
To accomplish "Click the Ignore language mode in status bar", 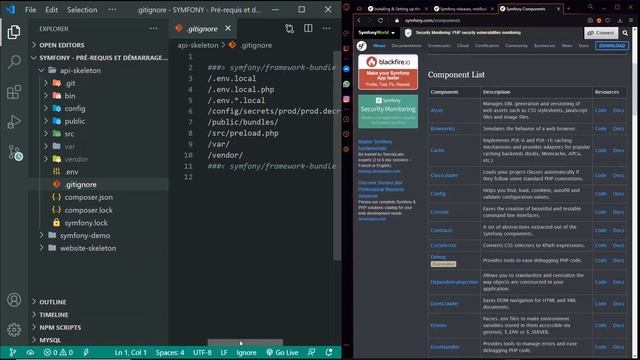I will coord(246,353).
